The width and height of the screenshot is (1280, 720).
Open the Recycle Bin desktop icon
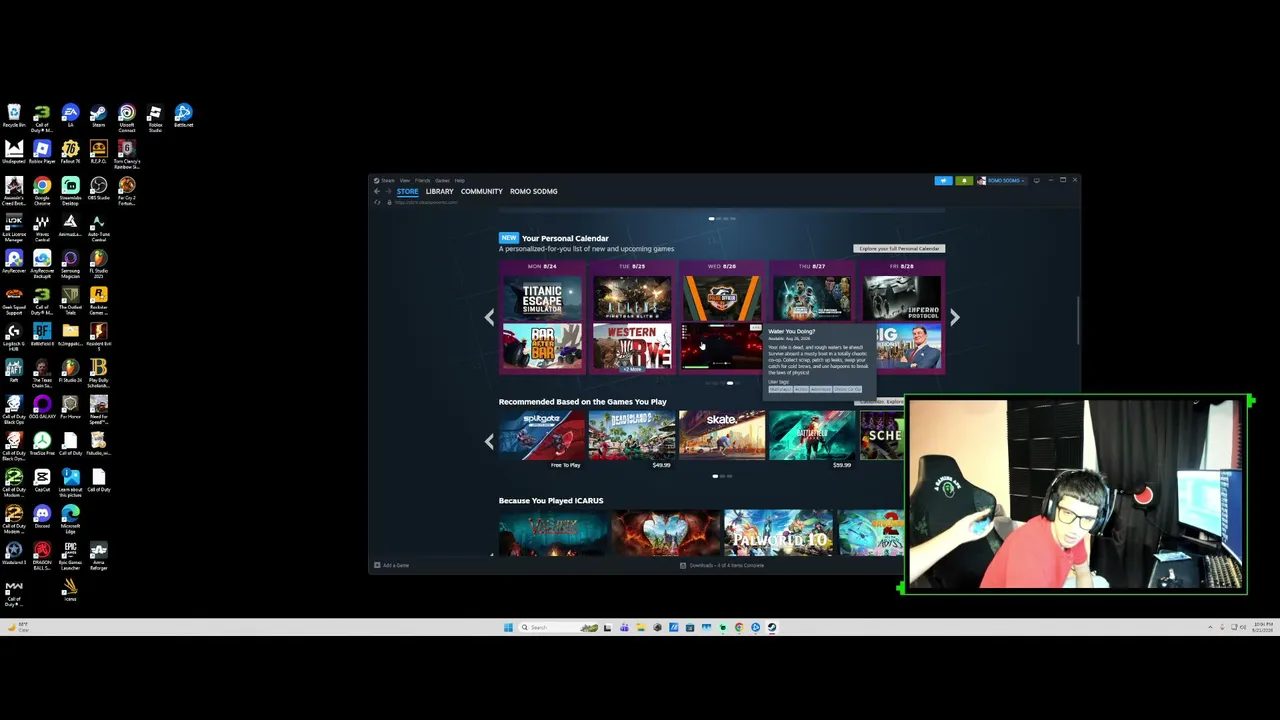(x=14, y=116)
